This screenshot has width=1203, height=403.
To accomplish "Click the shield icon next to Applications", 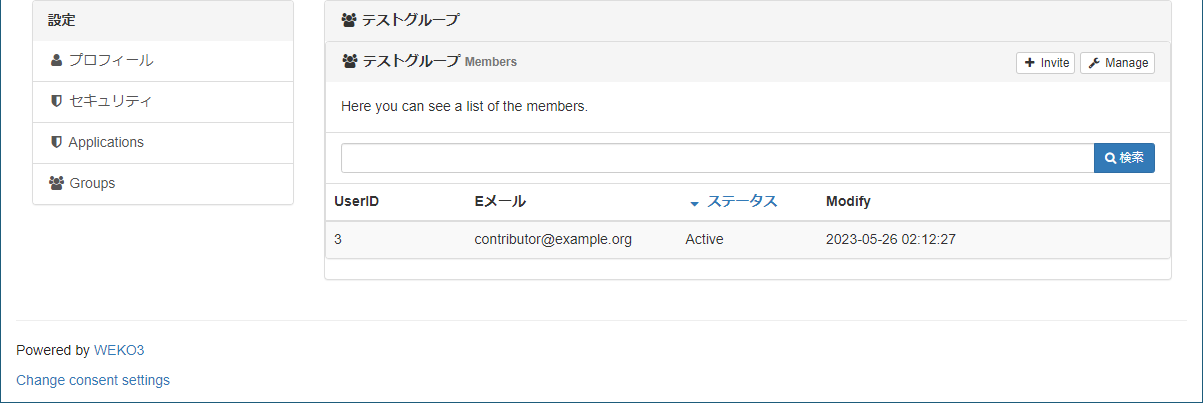I will tap(56, 142).
